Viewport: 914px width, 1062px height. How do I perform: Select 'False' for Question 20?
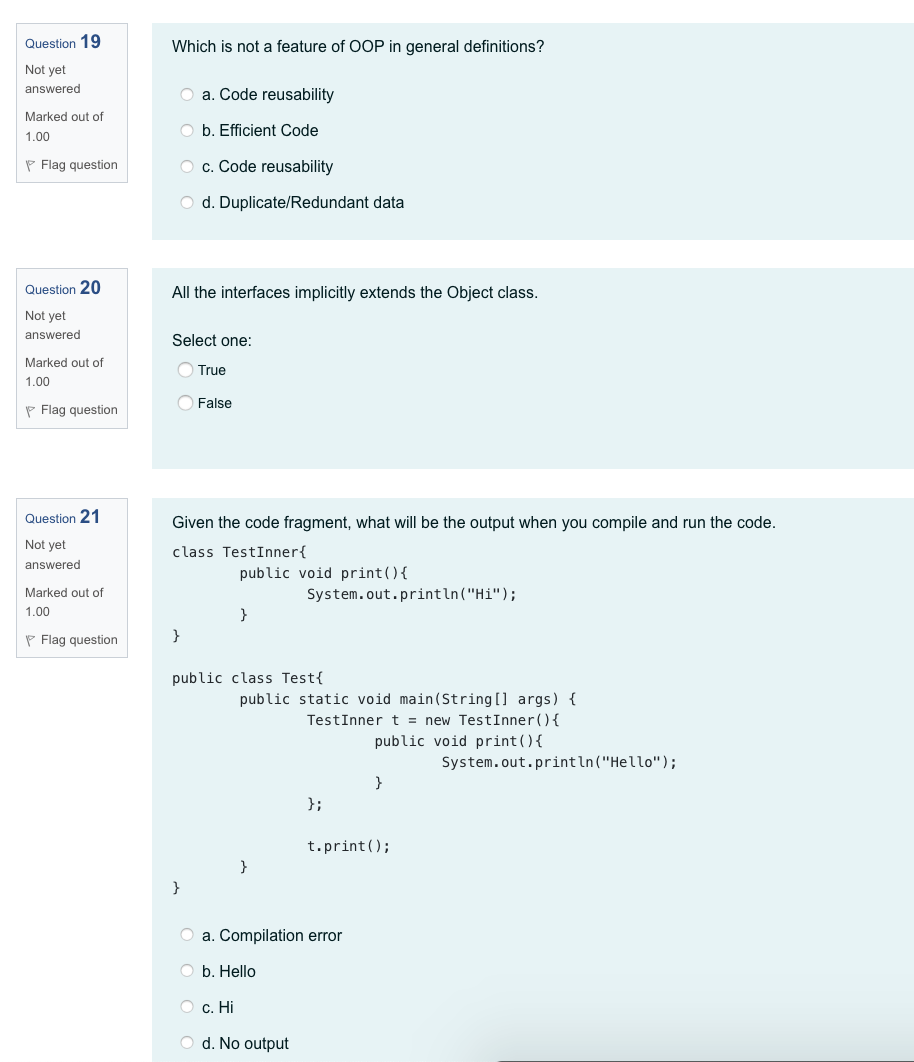tap(185, 403)
